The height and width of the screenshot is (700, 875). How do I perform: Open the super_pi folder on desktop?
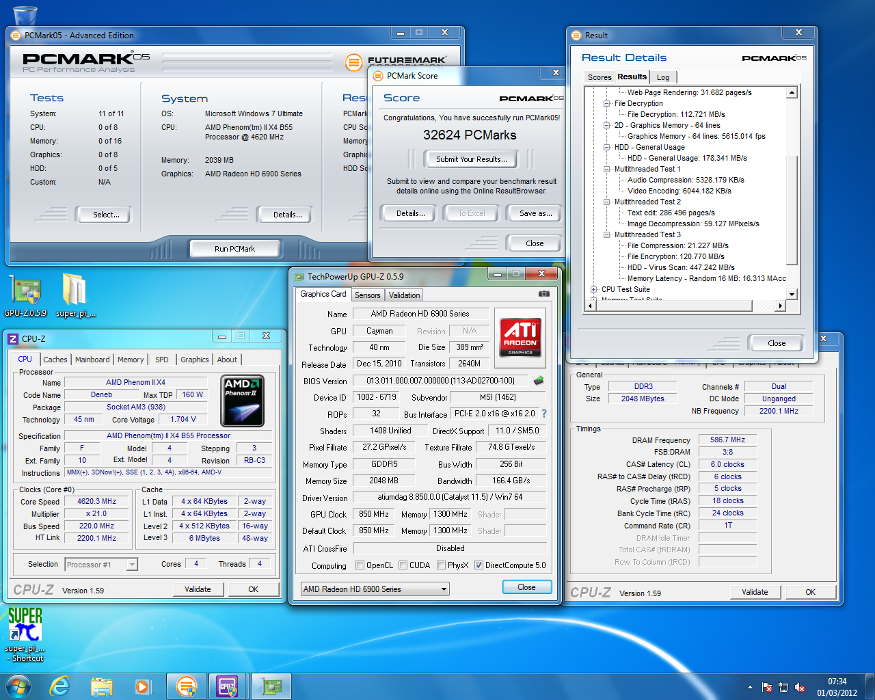click(75, 296)
